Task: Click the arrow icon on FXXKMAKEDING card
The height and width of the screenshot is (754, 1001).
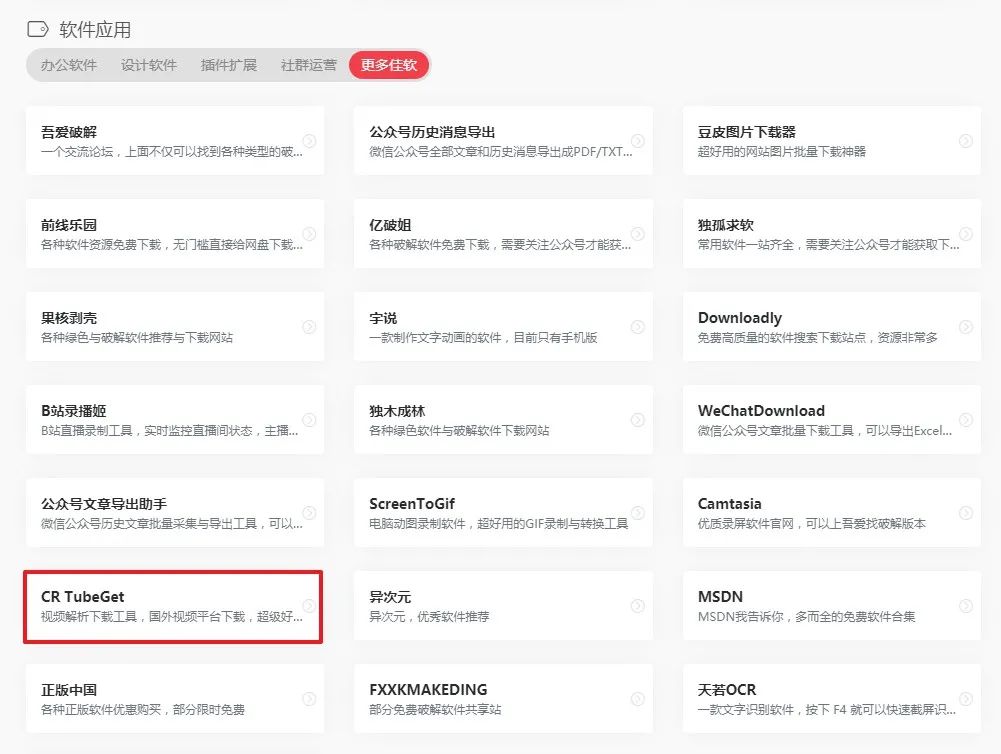Action: (x=638, y=699)
